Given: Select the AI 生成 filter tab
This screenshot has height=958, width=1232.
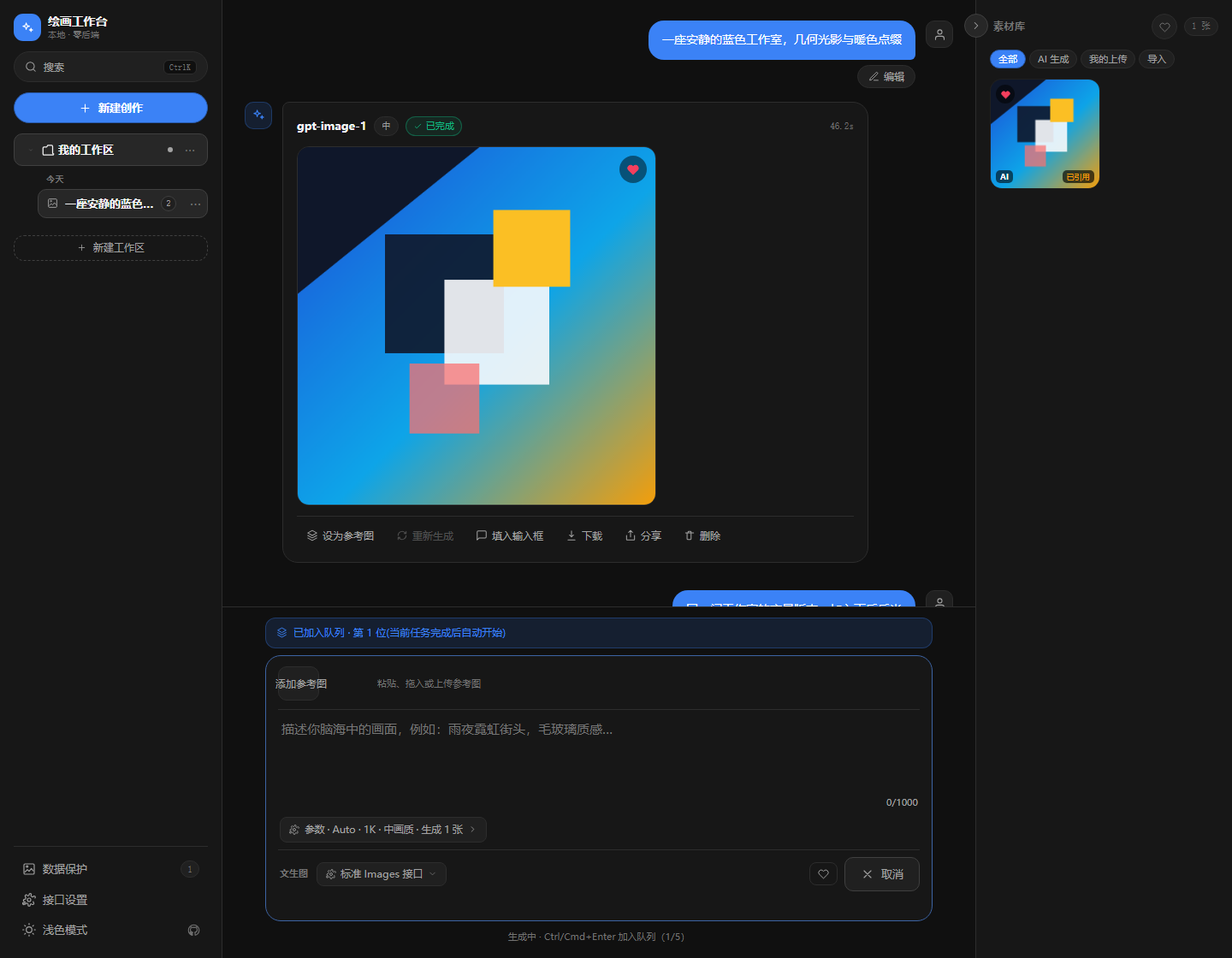Looking at the screenshot, I should (x=1053, y=59).
